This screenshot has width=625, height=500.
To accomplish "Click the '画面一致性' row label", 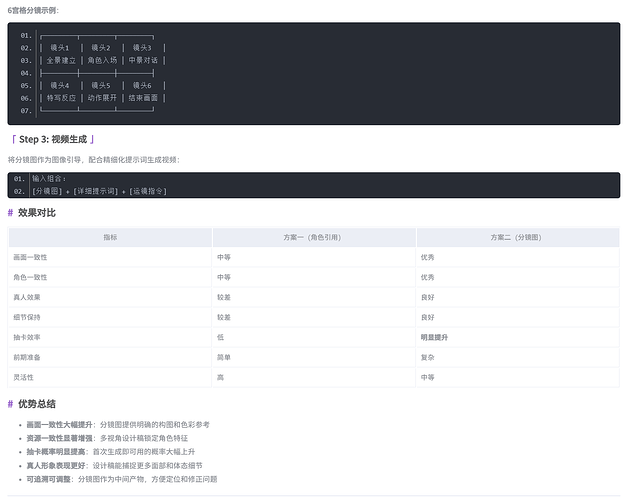I will [x=30, y=257].
